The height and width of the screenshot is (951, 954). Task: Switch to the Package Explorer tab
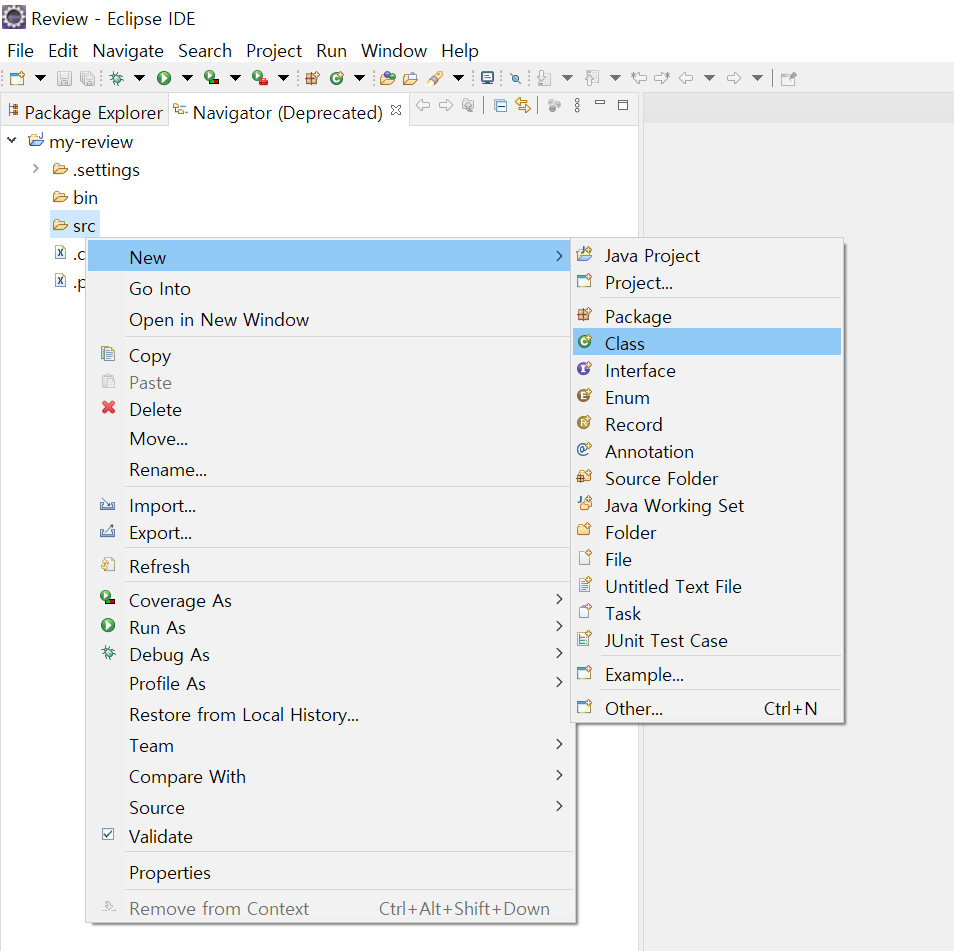point(85,112)
